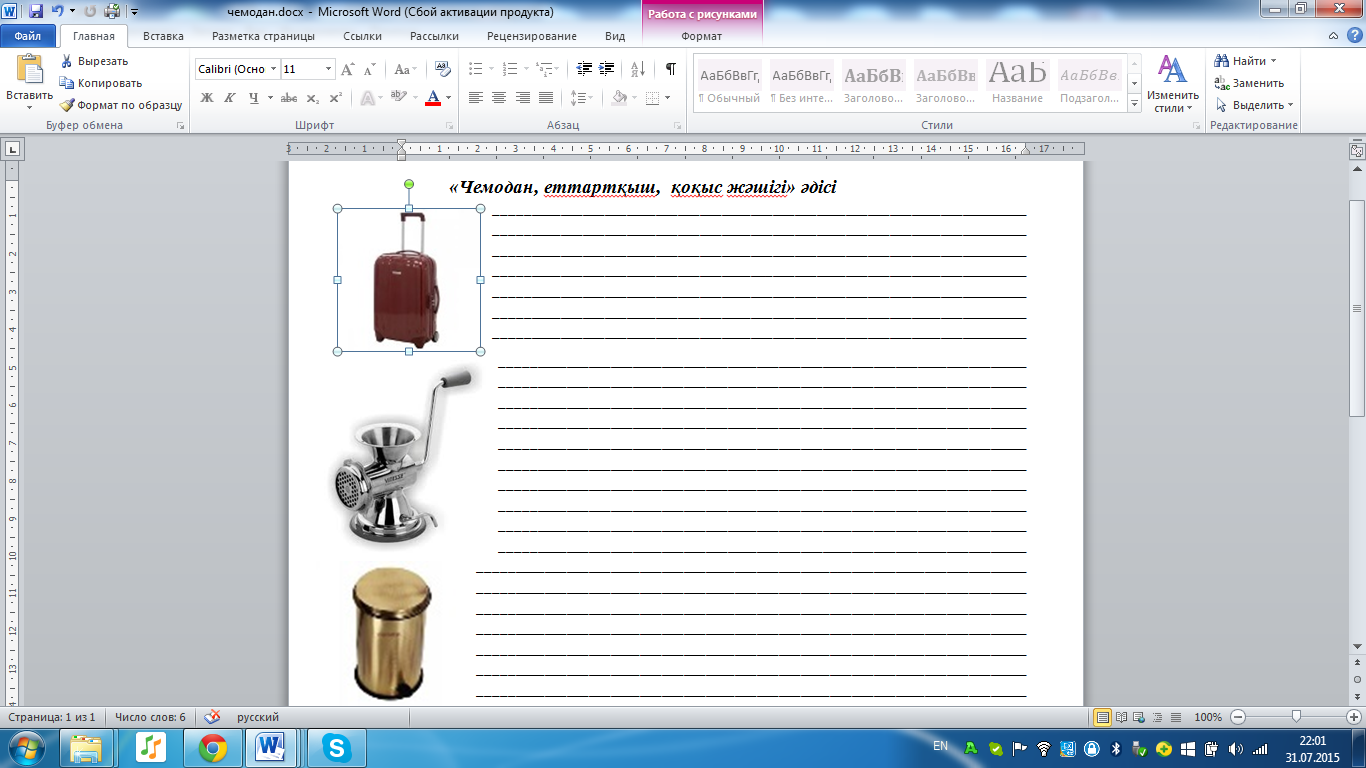Click the 100% zoom level button
Image resolution: width=1366 pixels, height=768 pixels.
(1208, 717)
